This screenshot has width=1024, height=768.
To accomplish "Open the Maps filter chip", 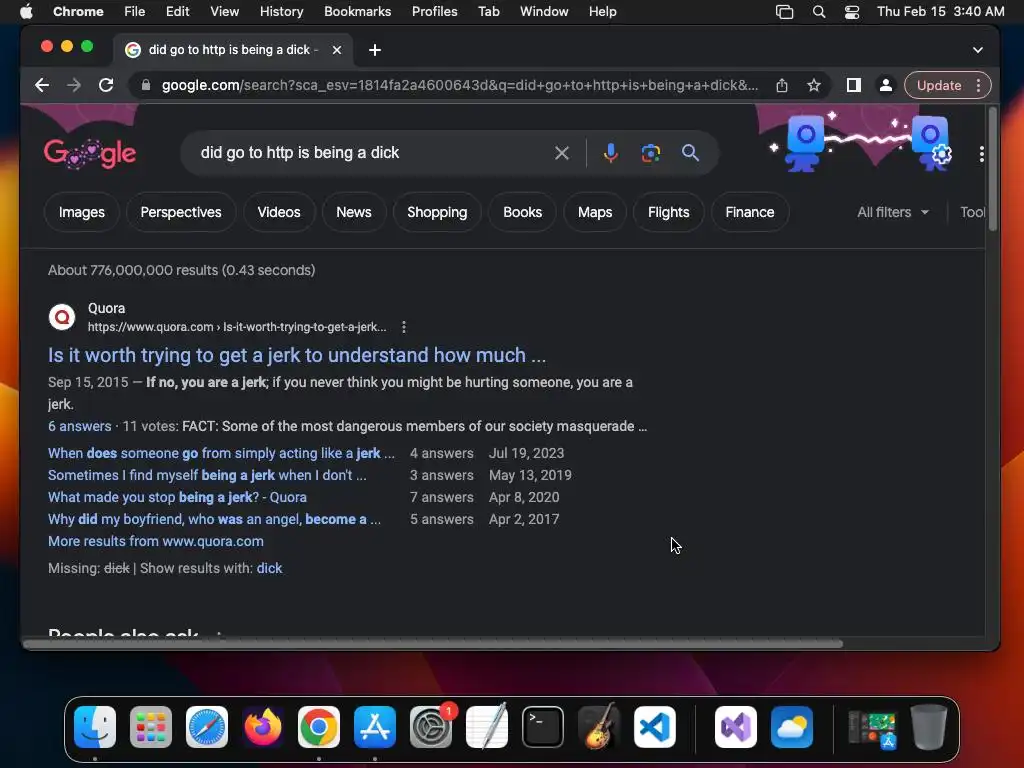I will click(x=595, y=212).
